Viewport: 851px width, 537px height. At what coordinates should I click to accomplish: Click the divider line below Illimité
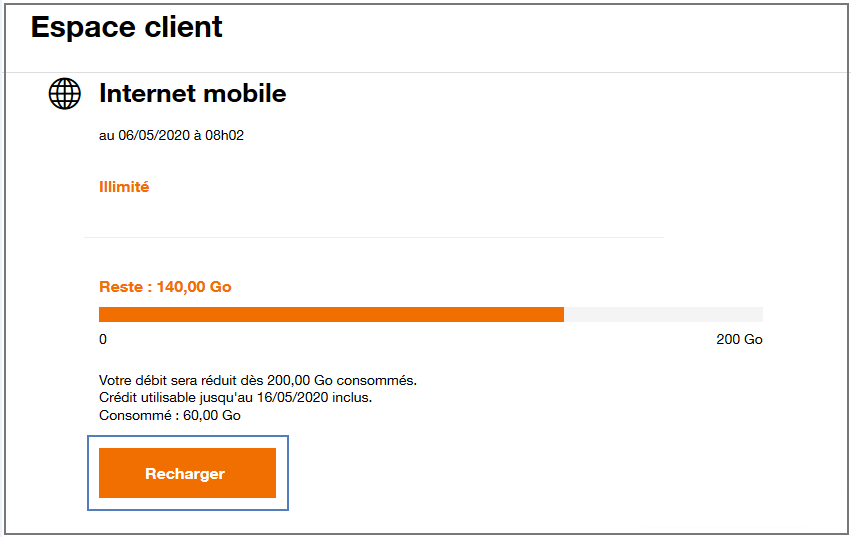click(374, 237)
